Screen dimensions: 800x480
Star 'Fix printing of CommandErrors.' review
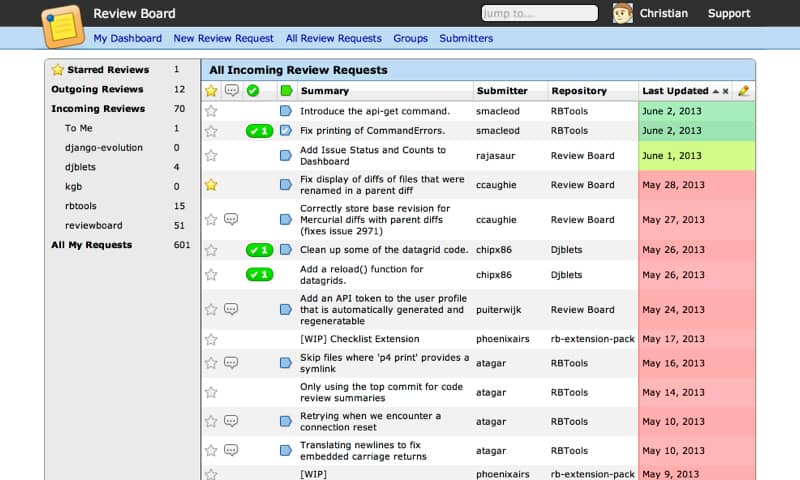coord(211,131)
